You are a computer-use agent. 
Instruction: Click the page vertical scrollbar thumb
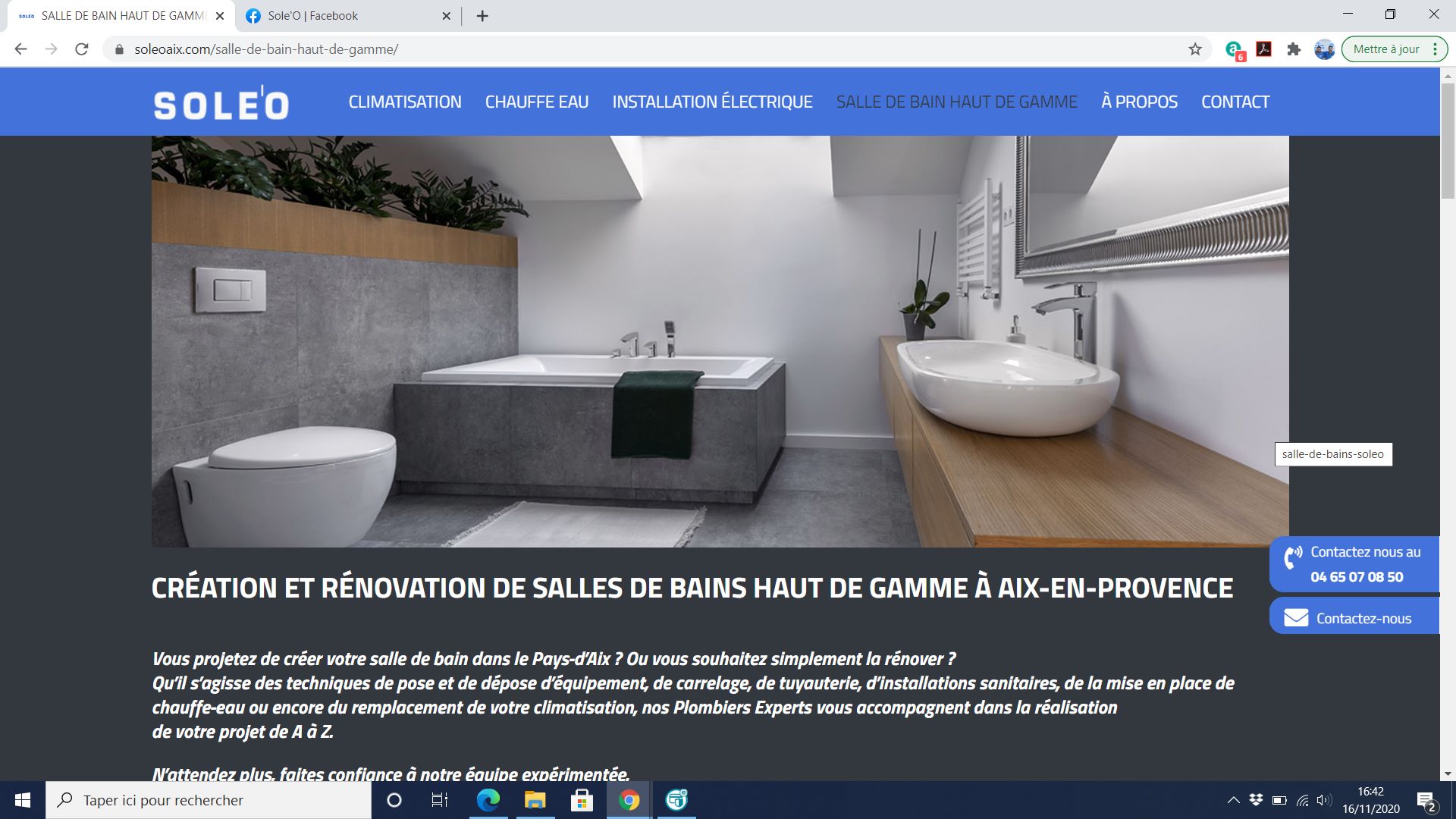(1448, 140)
